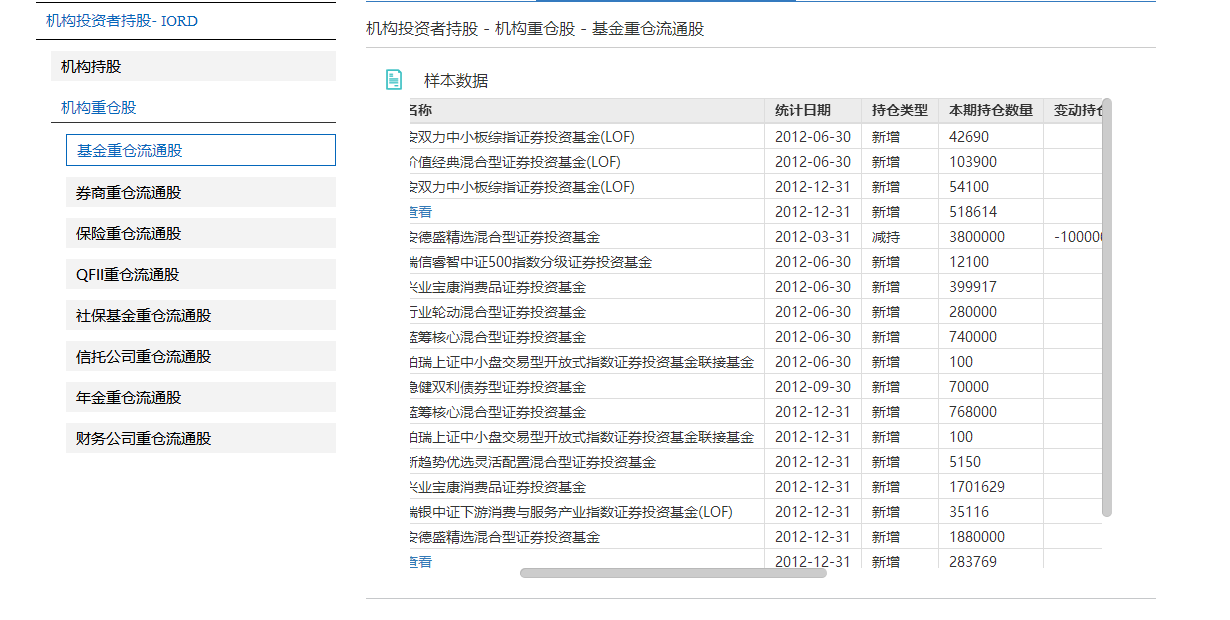Click cell value 12100
This screenshot has width=1230, height=620.
coord(969,262)
